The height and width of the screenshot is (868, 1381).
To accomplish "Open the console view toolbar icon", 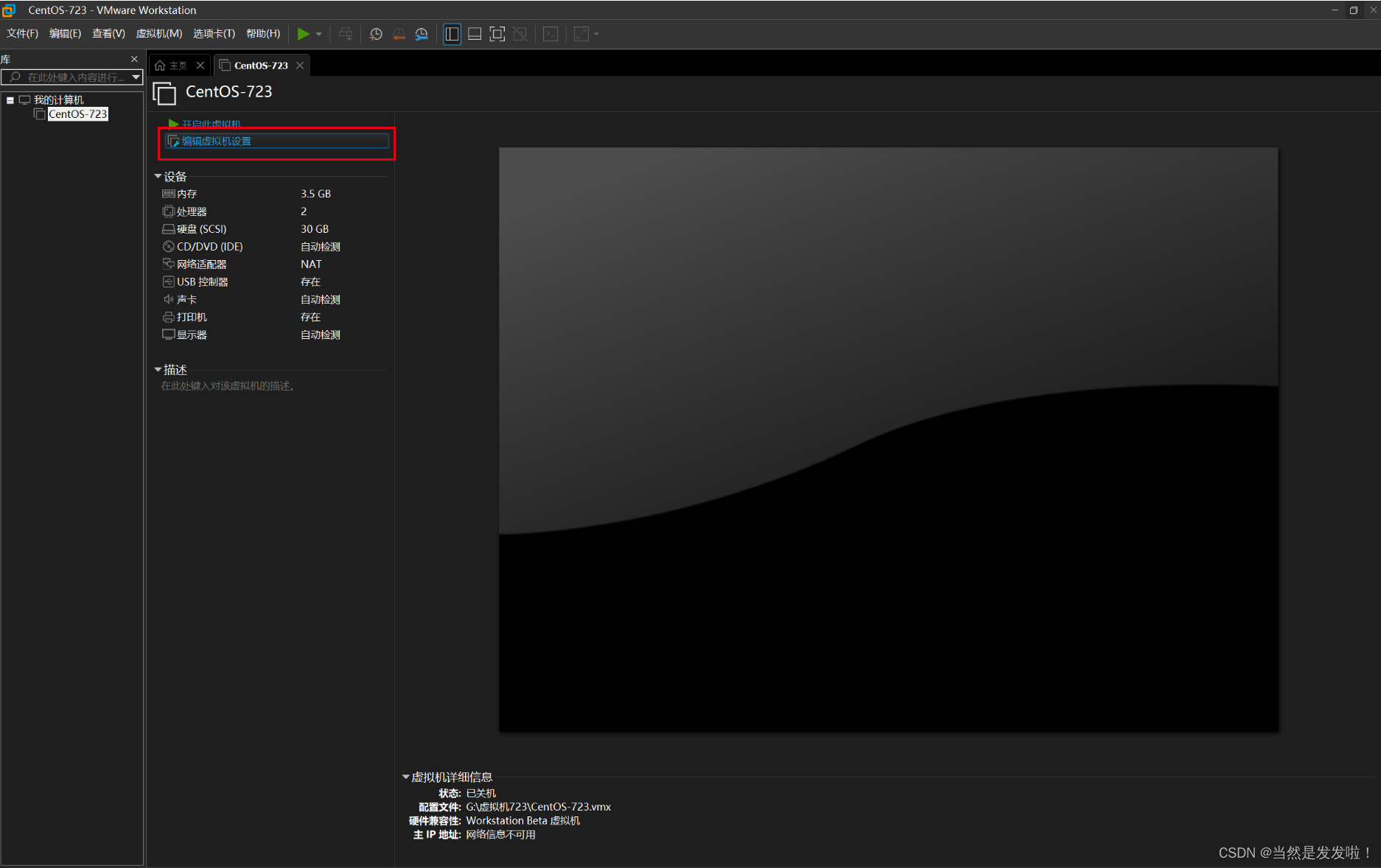I will click(550, 34).
